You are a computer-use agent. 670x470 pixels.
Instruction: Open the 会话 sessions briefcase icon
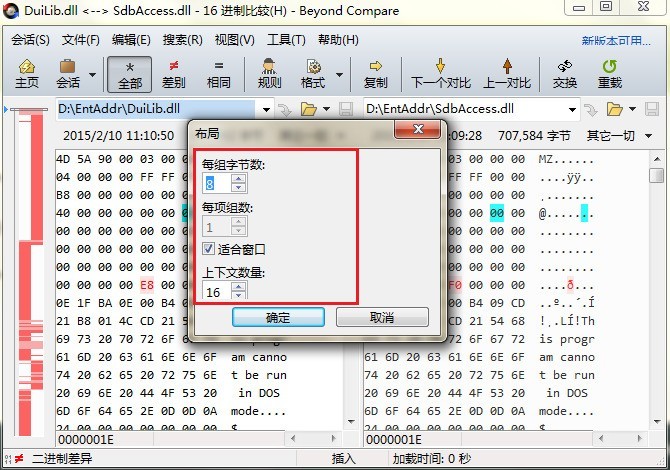click(x=68, y=74)
